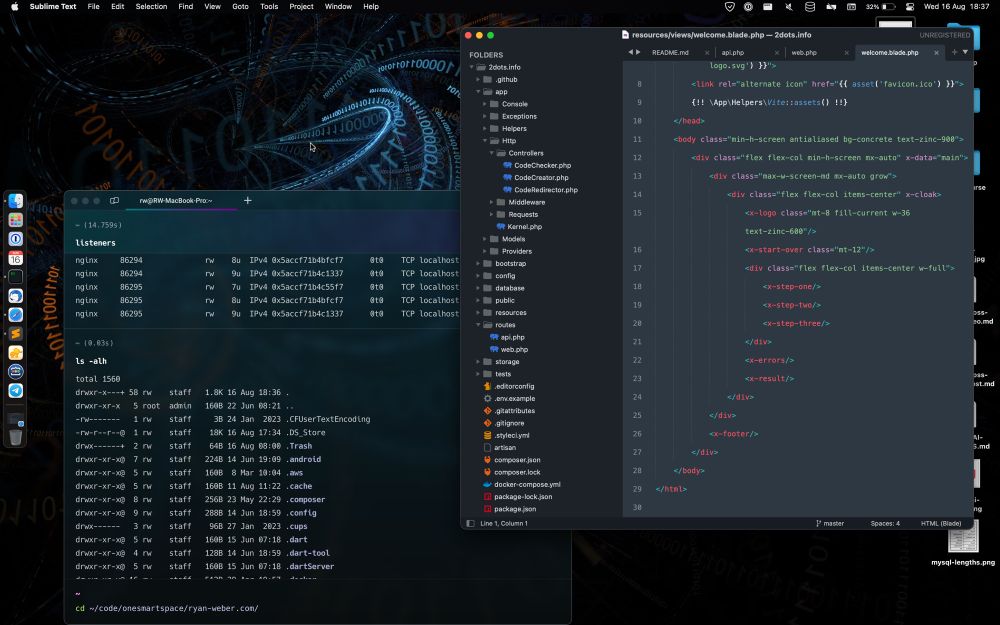The height and width of the screenshot is (625, 1000).
Task: Collapse the 2dots.info root folder
Action: pos(472,67)
